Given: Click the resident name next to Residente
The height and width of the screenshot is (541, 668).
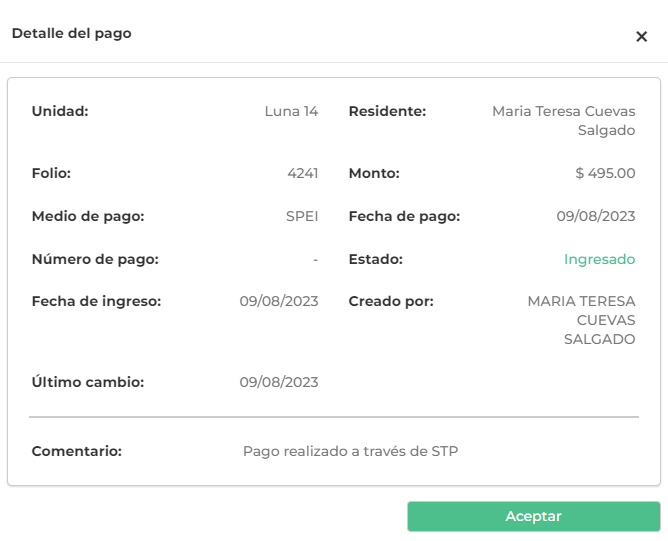Looking at the screenshot, I should pyautogui.click(x=564, y=121).
